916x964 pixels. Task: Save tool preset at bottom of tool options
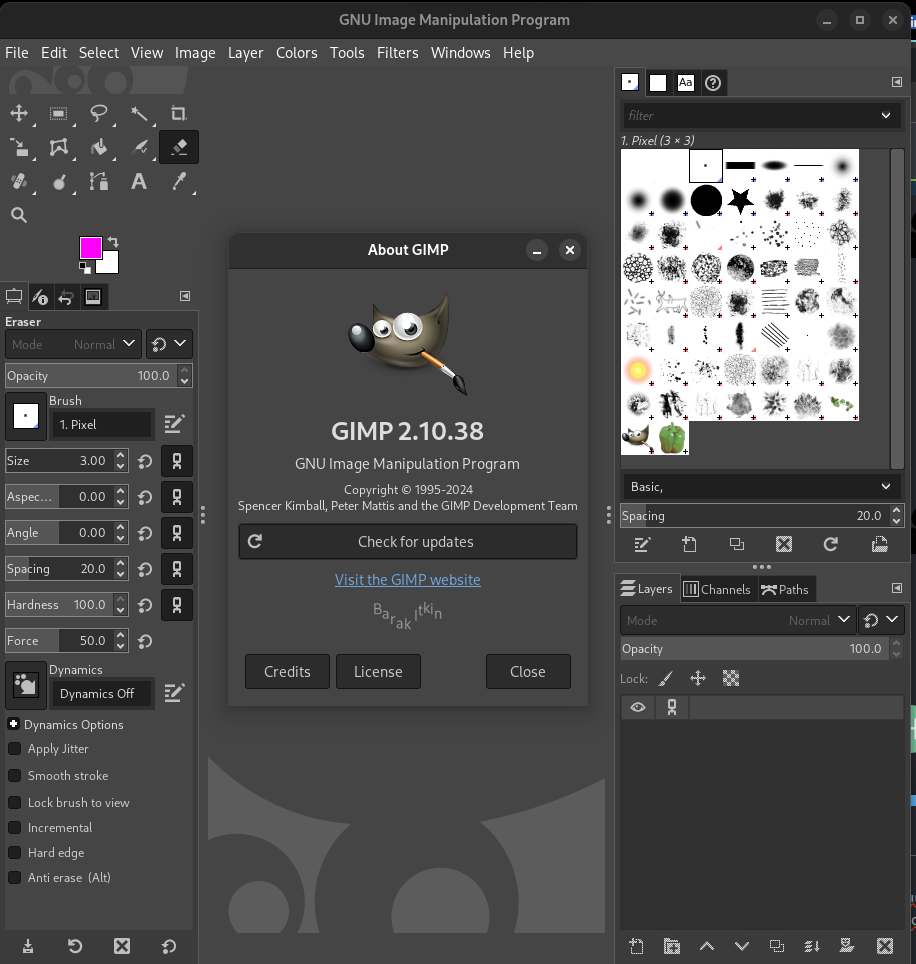point(28,946)
